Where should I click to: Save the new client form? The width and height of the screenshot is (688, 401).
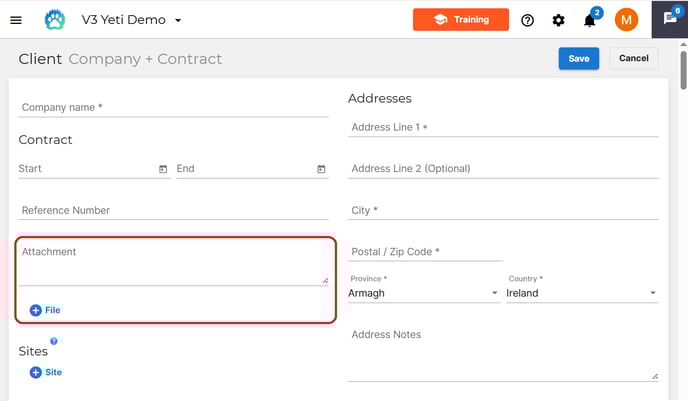(579, 58)
